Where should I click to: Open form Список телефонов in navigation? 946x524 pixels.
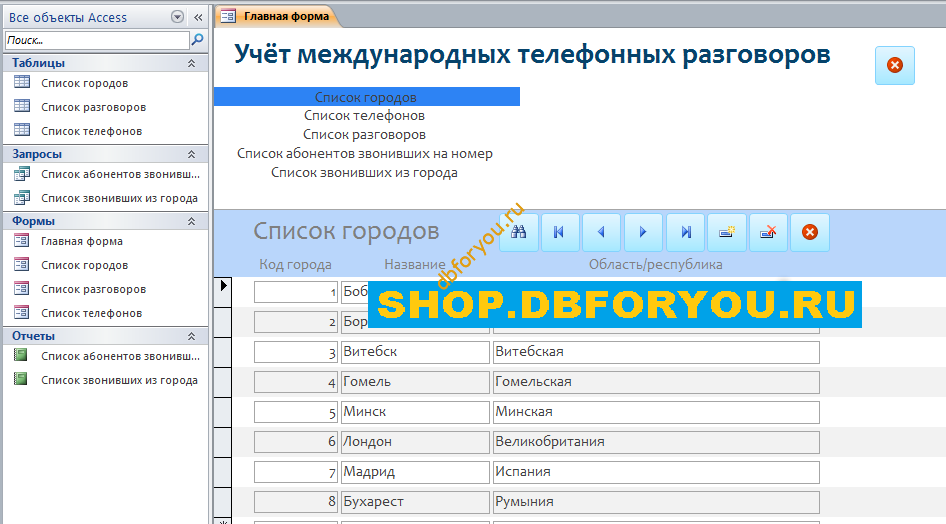91,314
